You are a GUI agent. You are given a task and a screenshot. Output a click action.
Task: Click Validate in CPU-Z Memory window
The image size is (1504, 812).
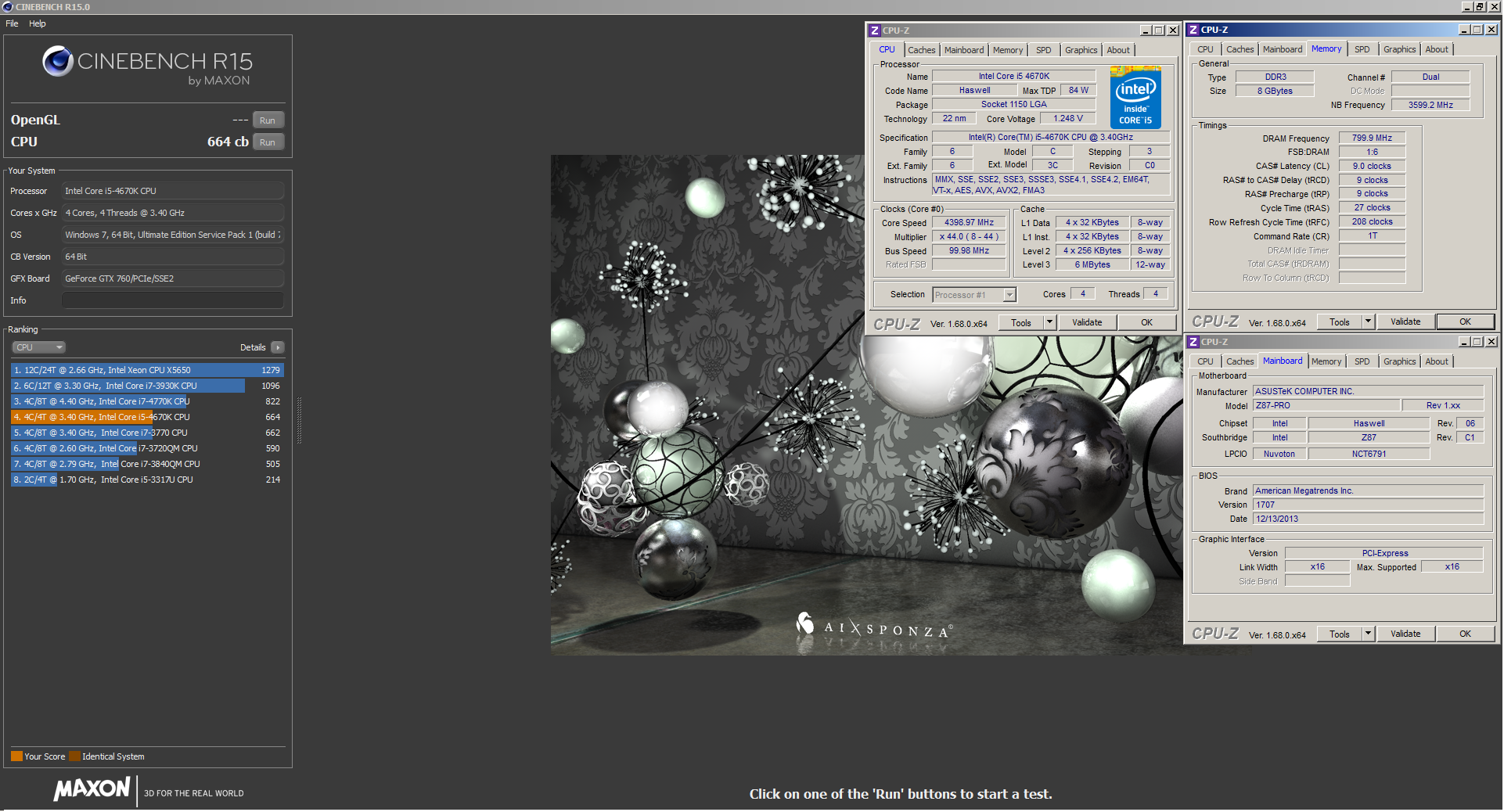pyautogui.click(x=1405, y=322)
